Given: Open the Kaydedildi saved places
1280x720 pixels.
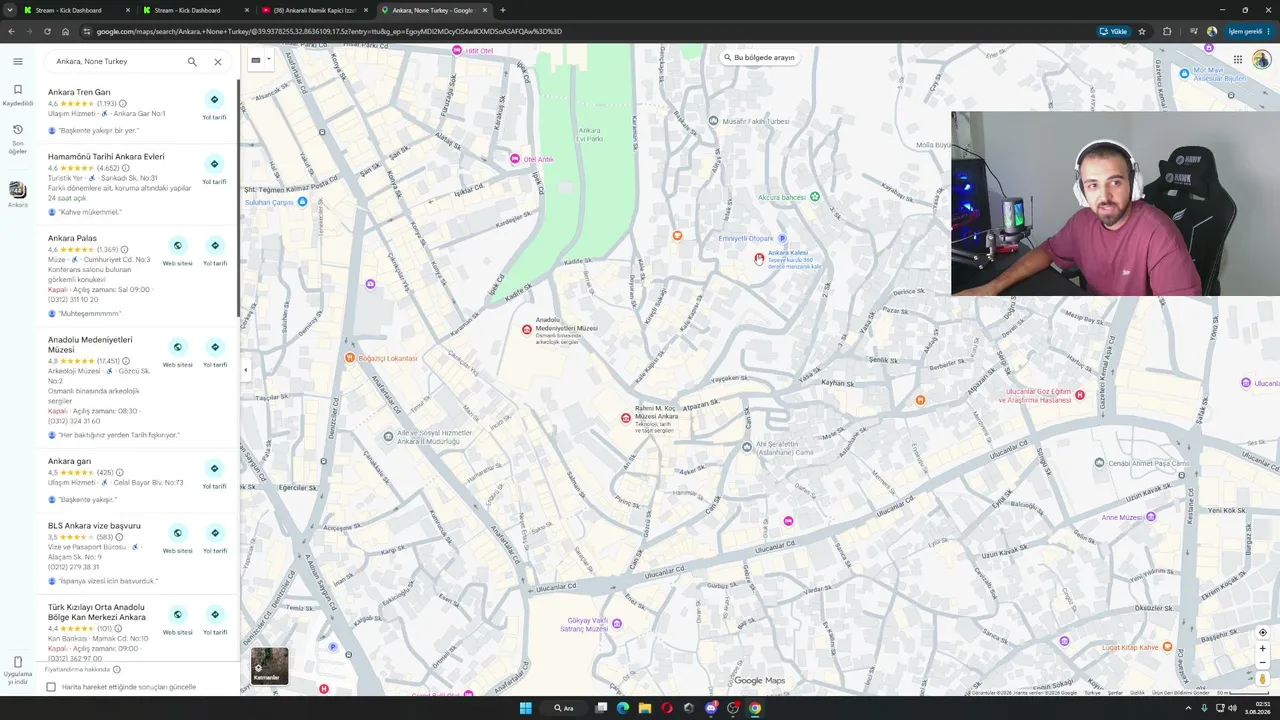Looking at the screenshot, I should [x=17, y=94].
